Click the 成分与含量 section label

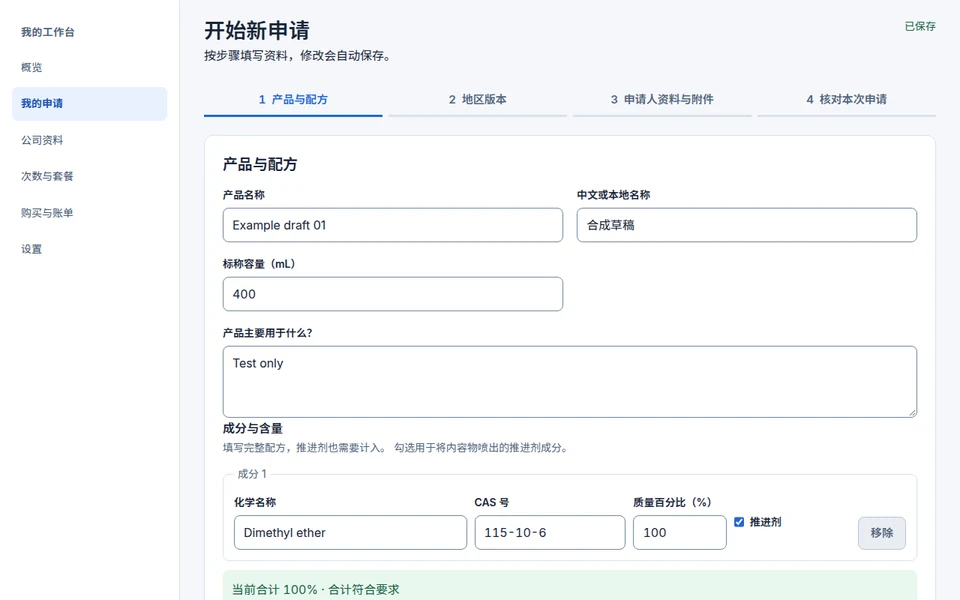pos(252,429)
